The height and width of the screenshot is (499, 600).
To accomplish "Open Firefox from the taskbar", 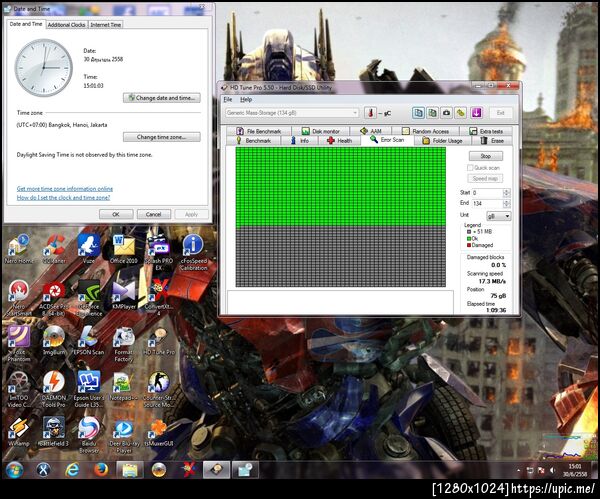I will (x=101, y=470).
